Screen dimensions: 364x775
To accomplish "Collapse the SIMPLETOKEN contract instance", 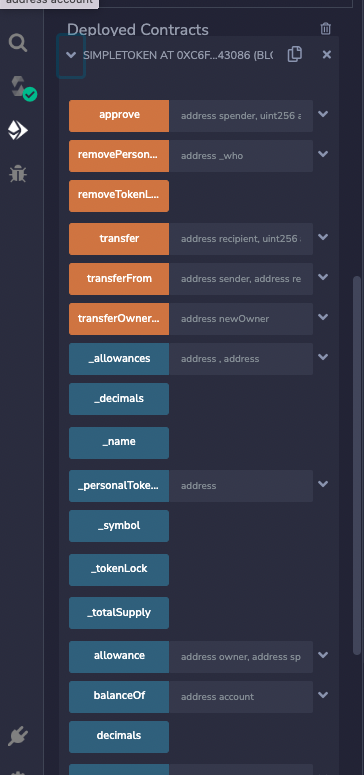I will [x=71, y=55].
